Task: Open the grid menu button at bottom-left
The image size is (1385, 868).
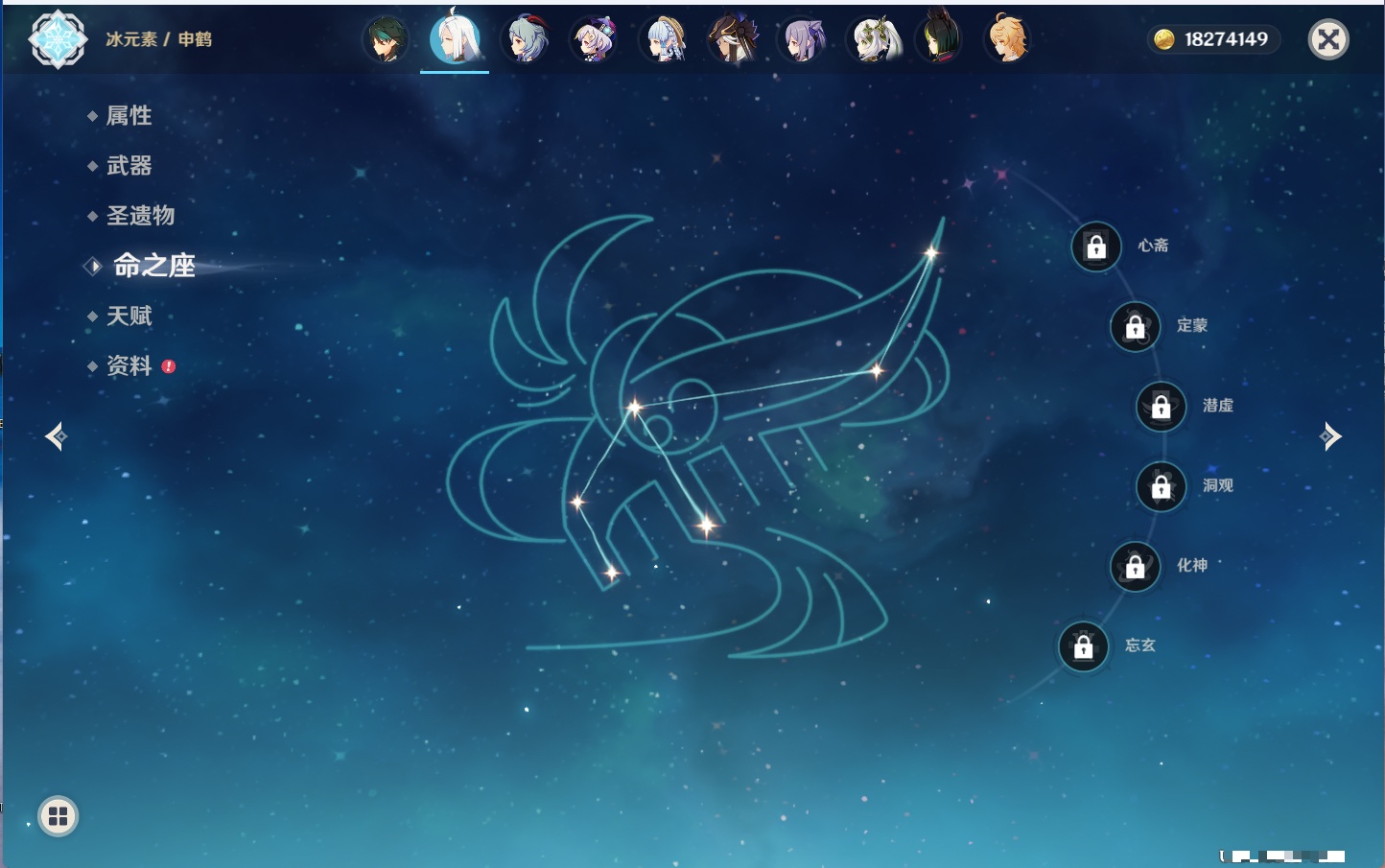Action: (58, 816)
